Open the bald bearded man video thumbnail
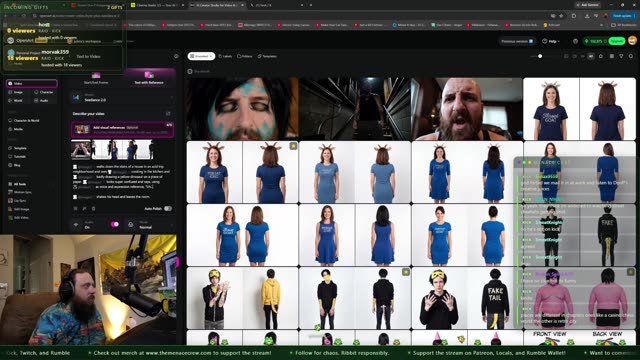 tap(467, 109)
